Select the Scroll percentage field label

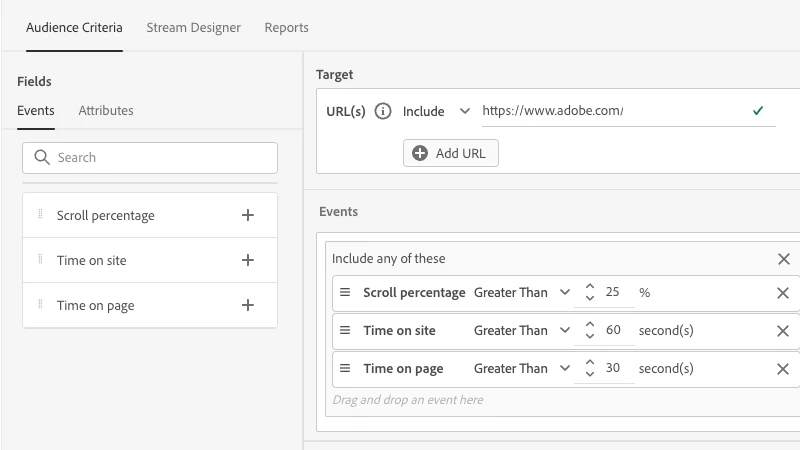(106, 216)
